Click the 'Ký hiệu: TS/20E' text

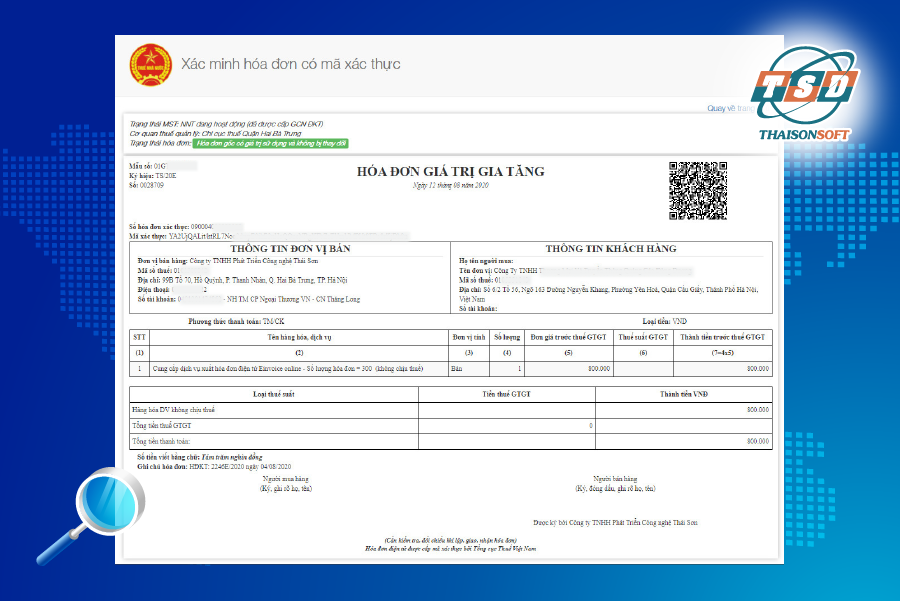tap(153, 176)
